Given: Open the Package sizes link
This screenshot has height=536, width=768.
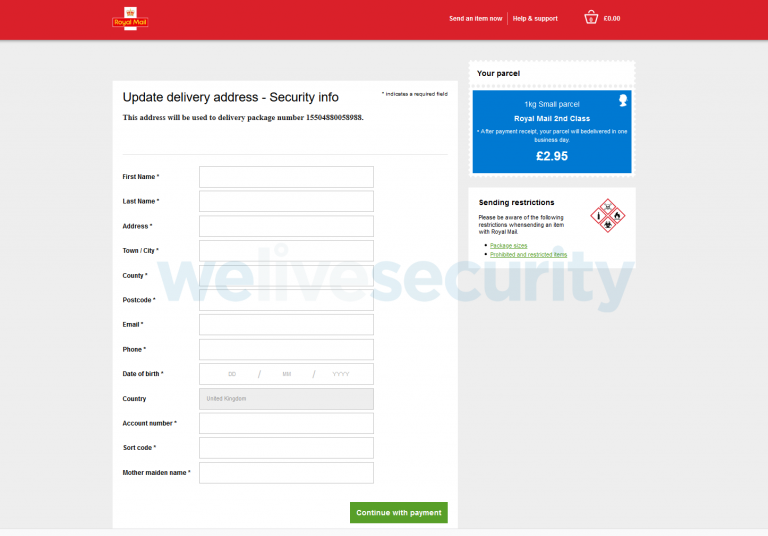Looking at the screenshot, I should click(508, 245).
